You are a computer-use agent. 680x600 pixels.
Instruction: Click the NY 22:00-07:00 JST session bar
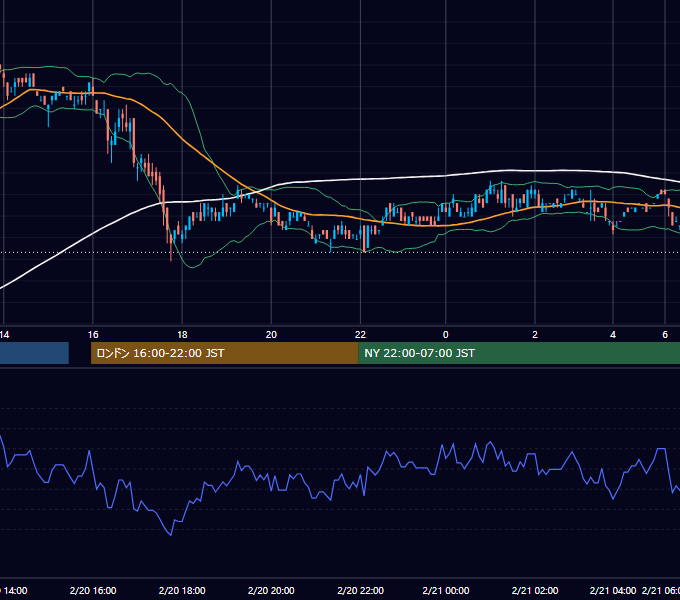(519, 353)
